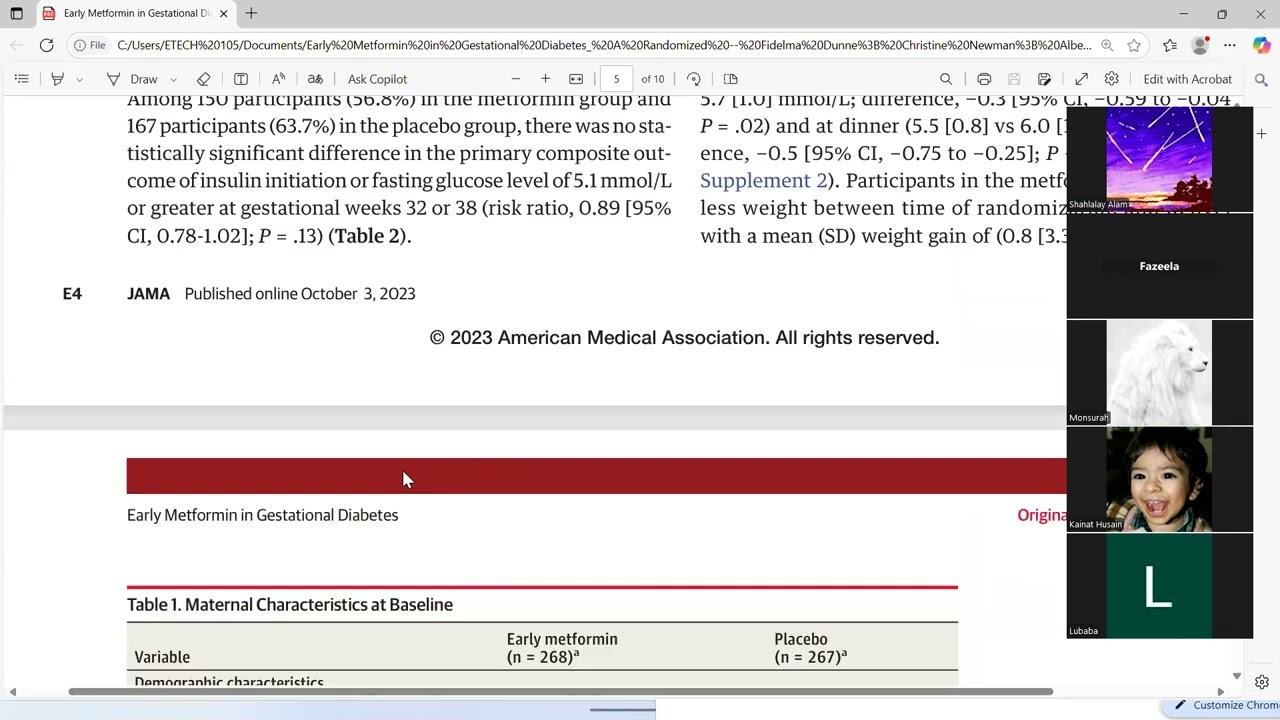Image resolution: width=1280 pixels, height=720 pixels.
Task: Activate the Draw pen tool
Action: 132,79
